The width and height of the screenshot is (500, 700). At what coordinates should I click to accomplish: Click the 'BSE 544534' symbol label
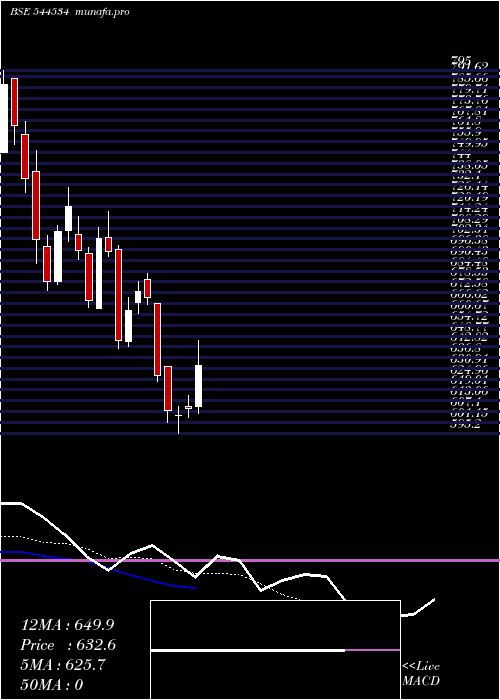(39, 12)
